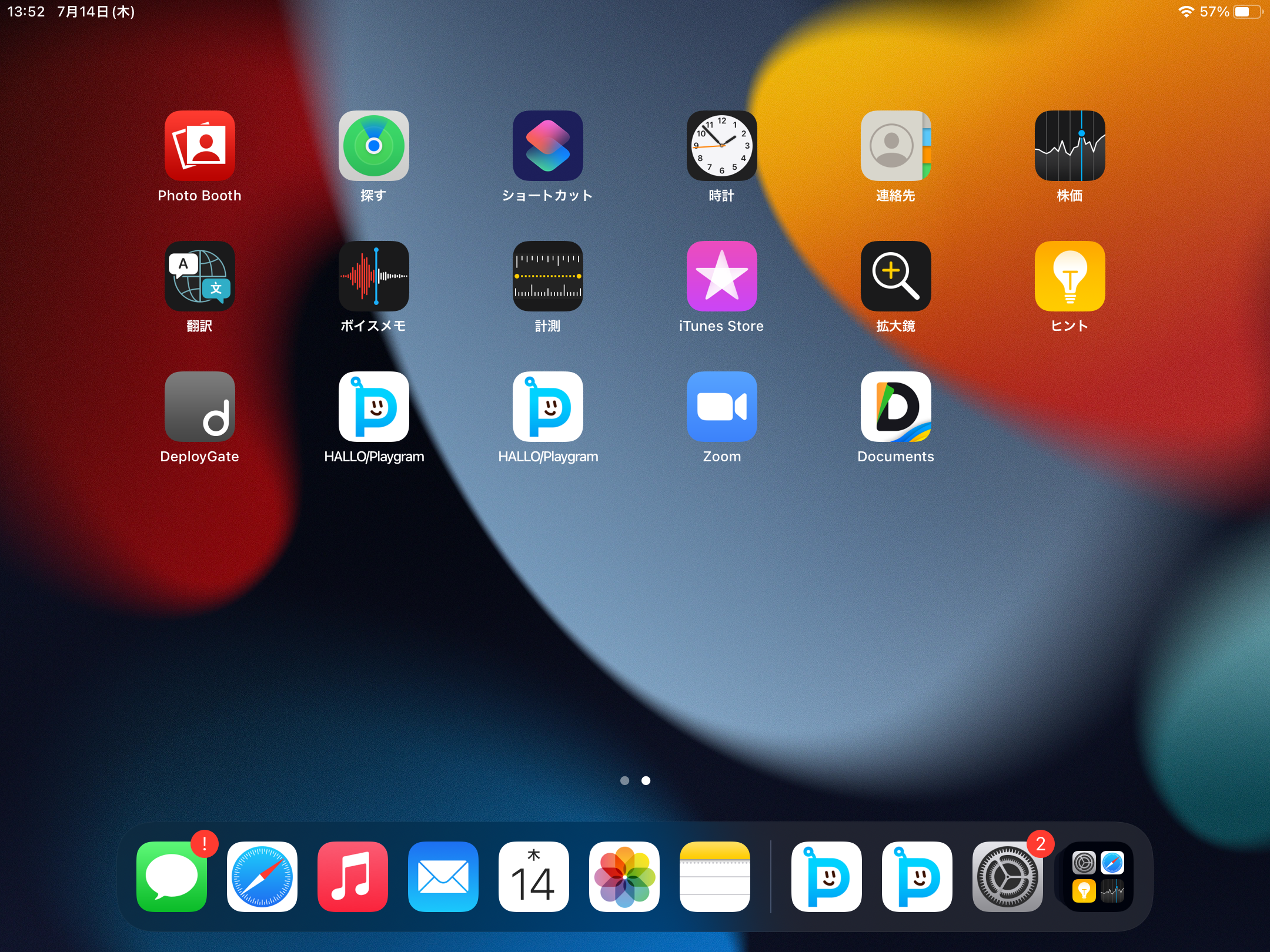Tap the Wi-Fi status icon
The width and height of the screenshot is (1270, 952).
pyautogui.click(x=1187, y=12)
